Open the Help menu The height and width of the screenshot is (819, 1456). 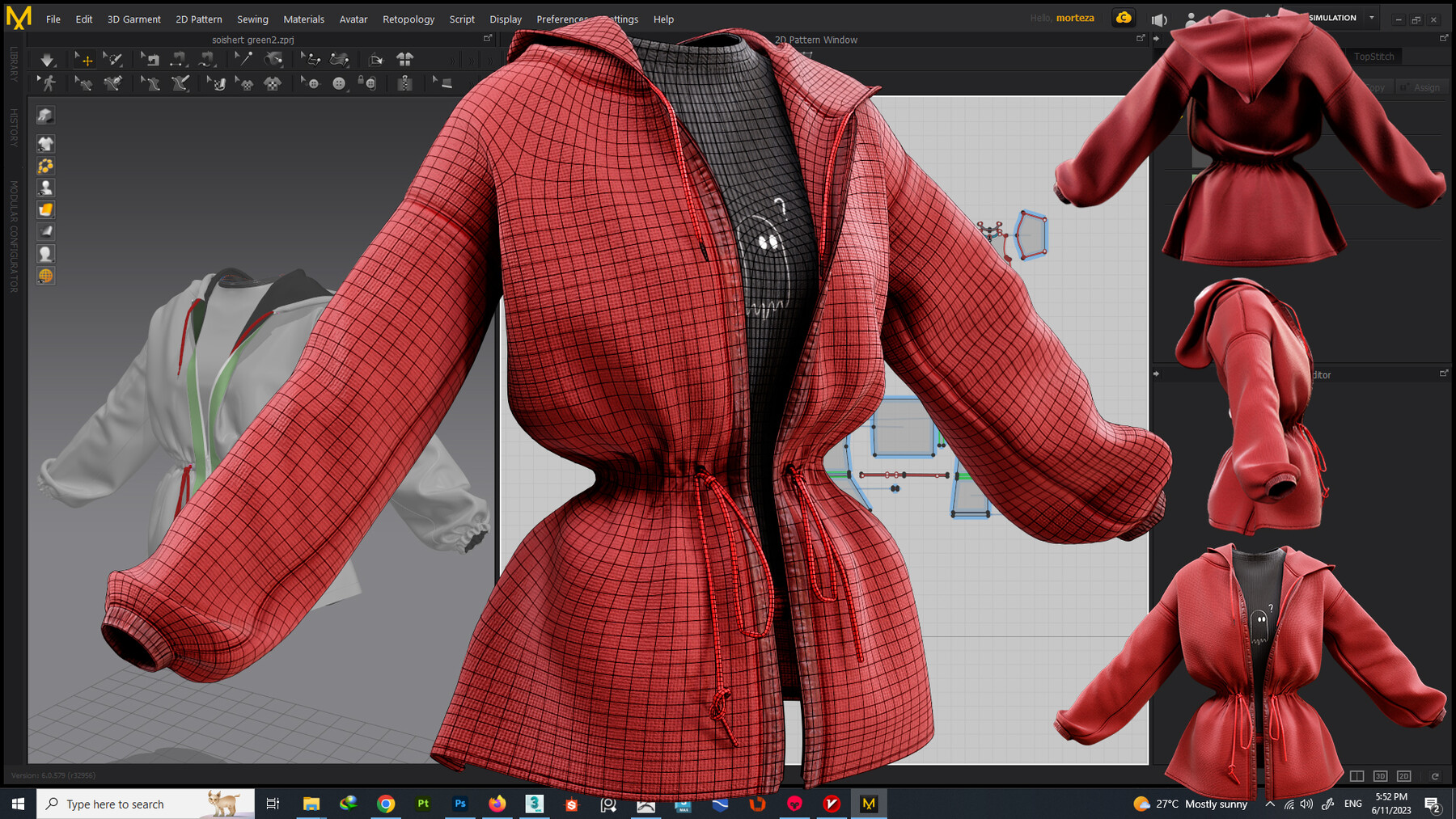663,19
